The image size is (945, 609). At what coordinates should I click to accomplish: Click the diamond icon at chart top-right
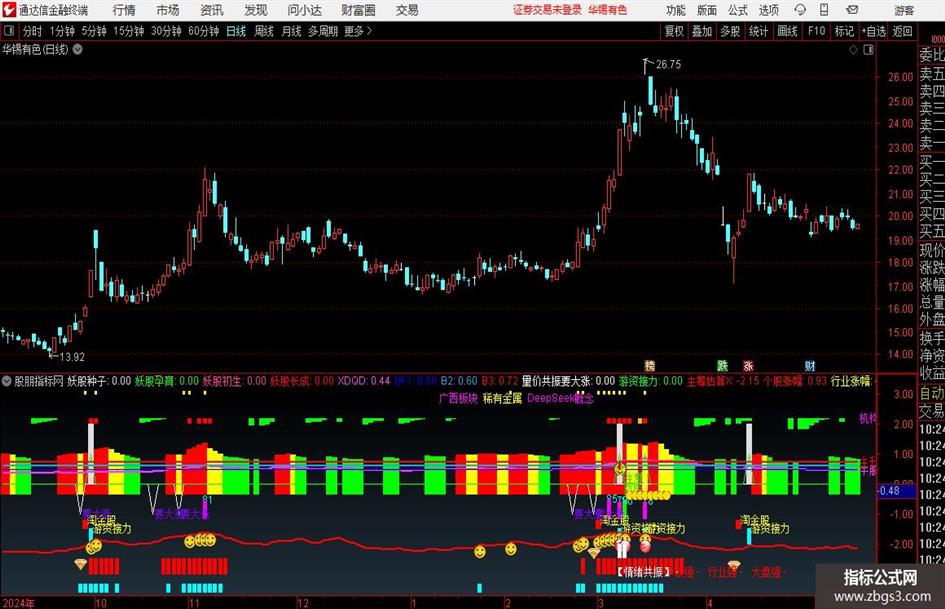pos(853,50)
